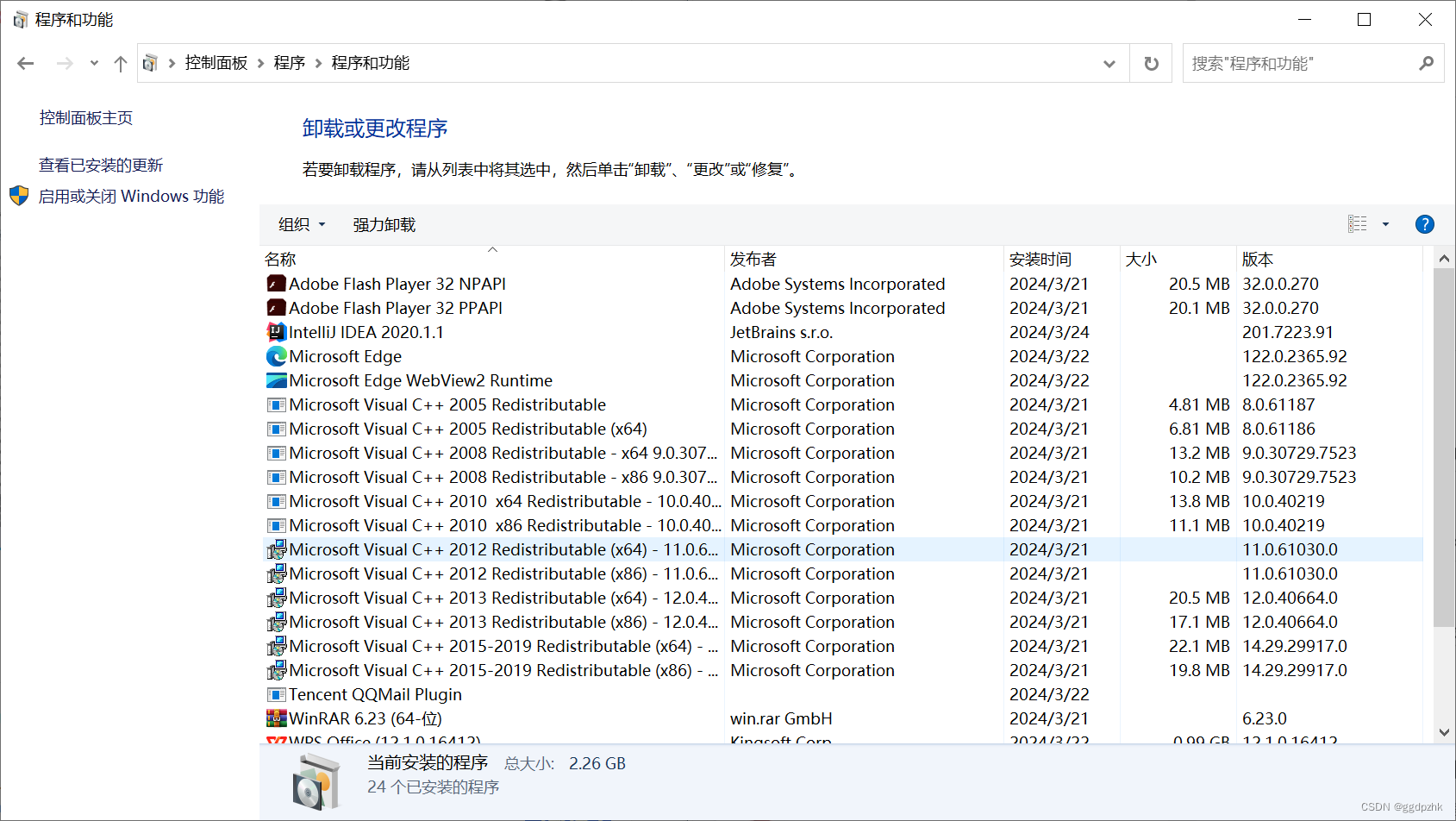This screenshot has height=821, width=1456.
Task: Select Visual C++ 2010 x64 Redistributable row name
Action: click(505, 501)
